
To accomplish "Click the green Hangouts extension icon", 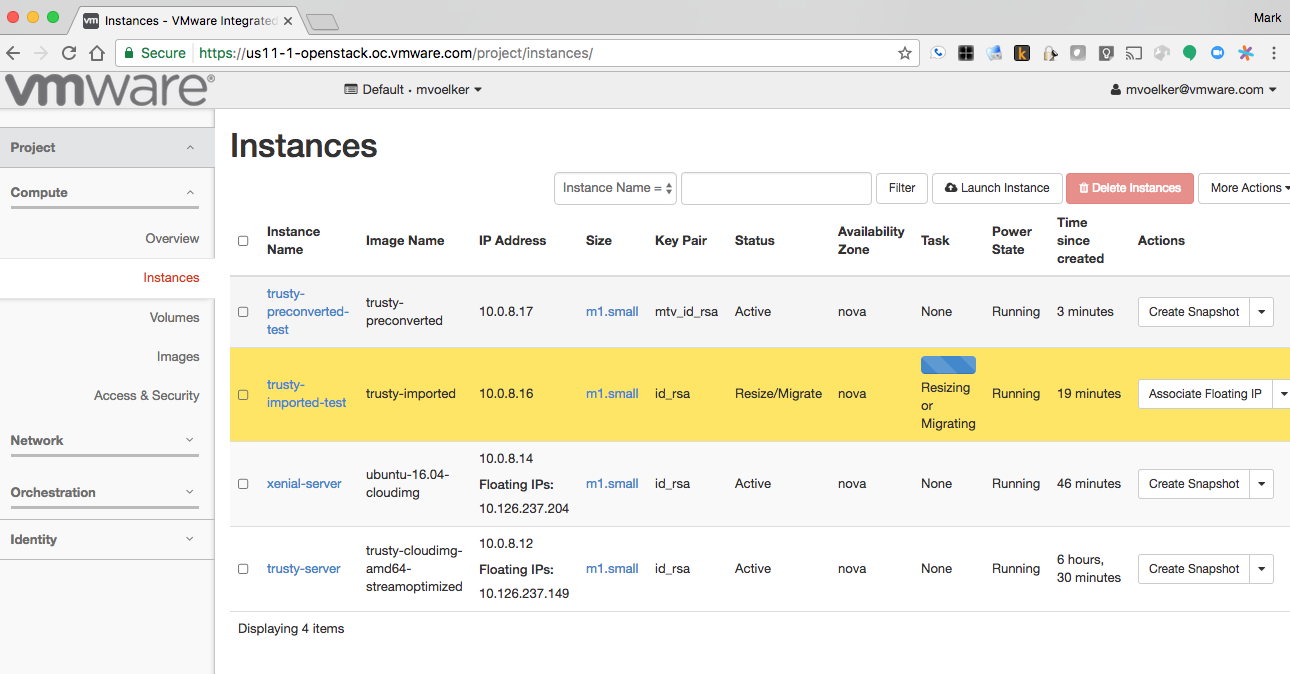I will (x=1190, y=53).
